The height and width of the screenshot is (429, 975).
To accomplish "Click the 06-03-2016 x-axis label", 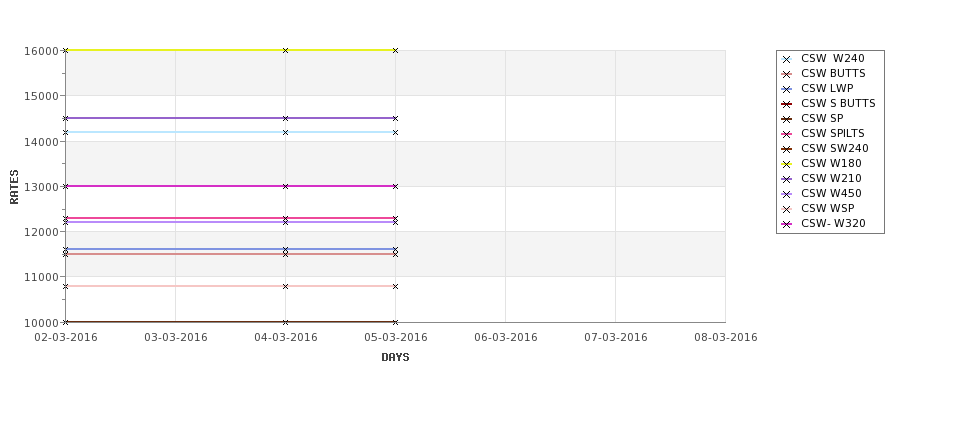I will point(506,338).
